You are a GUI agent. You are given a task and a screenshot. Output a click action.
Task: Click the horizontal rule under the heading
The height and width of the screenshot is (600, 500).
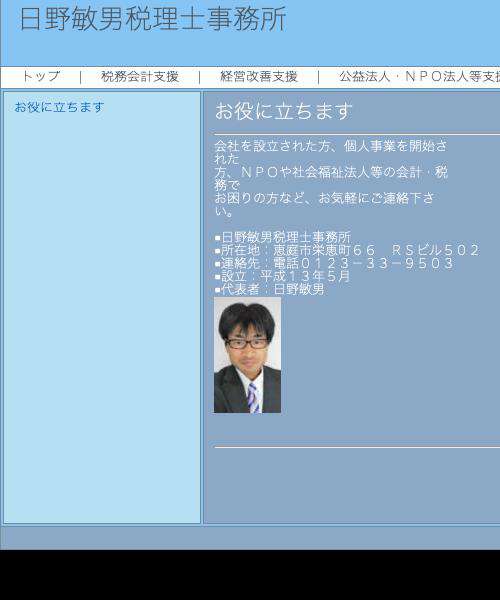[357, 135]
